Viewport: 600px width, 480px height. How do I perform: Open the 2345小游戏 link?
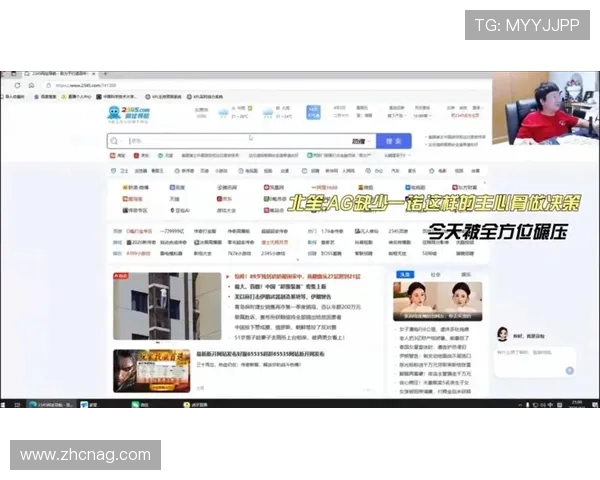point(273,253)
